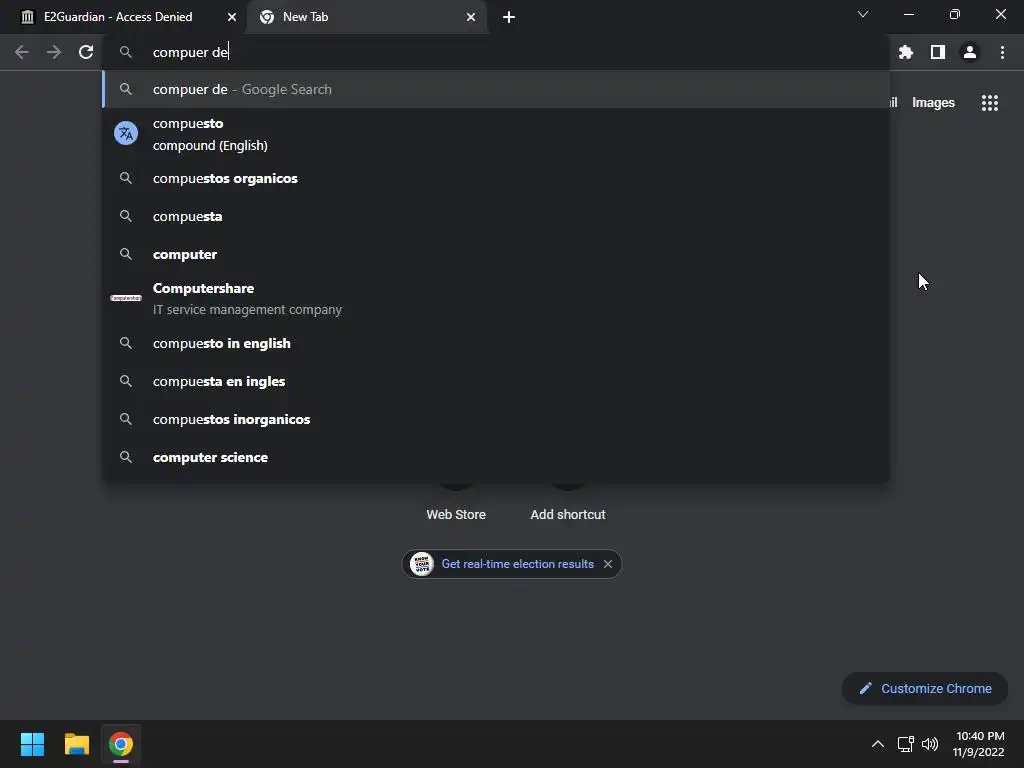
Task: Open the tab search chevron
Action: click(863, 14)
